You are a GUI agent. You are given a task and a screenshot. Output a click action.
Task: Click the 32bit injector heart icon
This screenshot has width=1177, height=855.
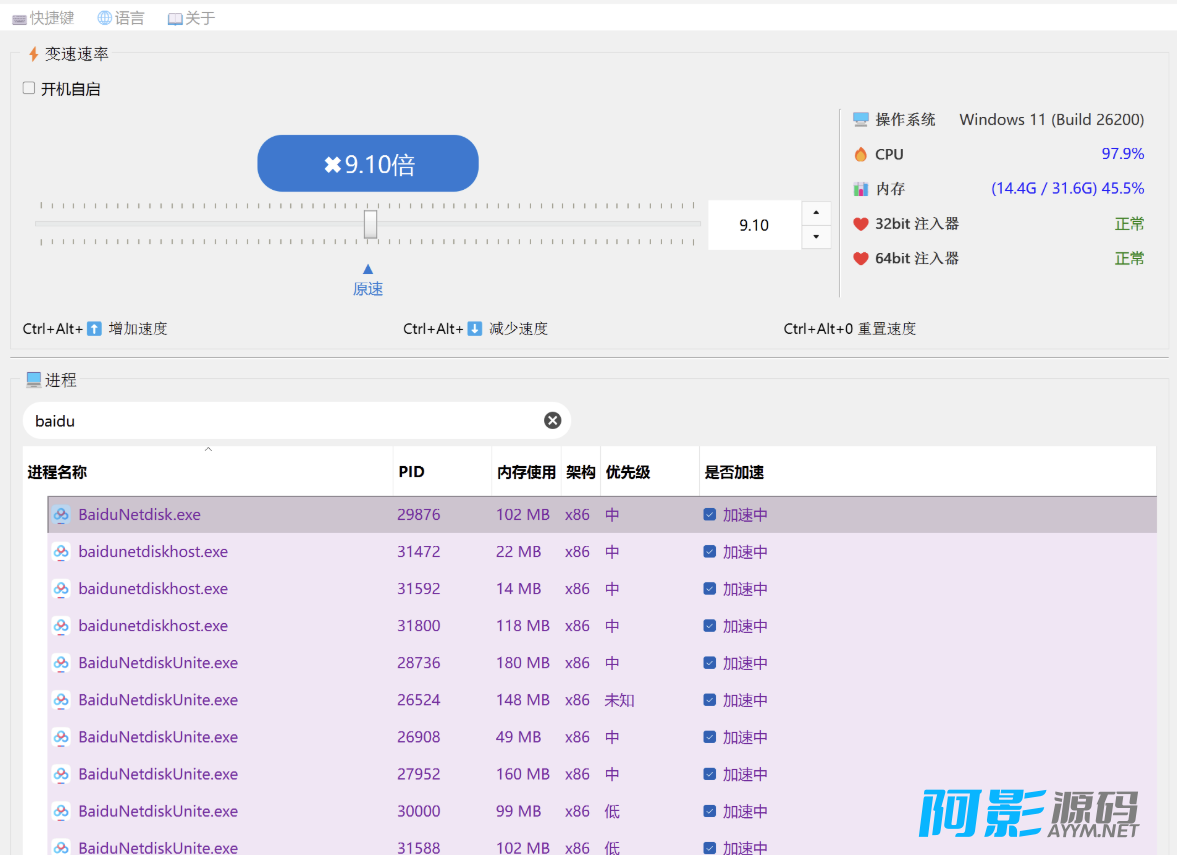(861, 224)
